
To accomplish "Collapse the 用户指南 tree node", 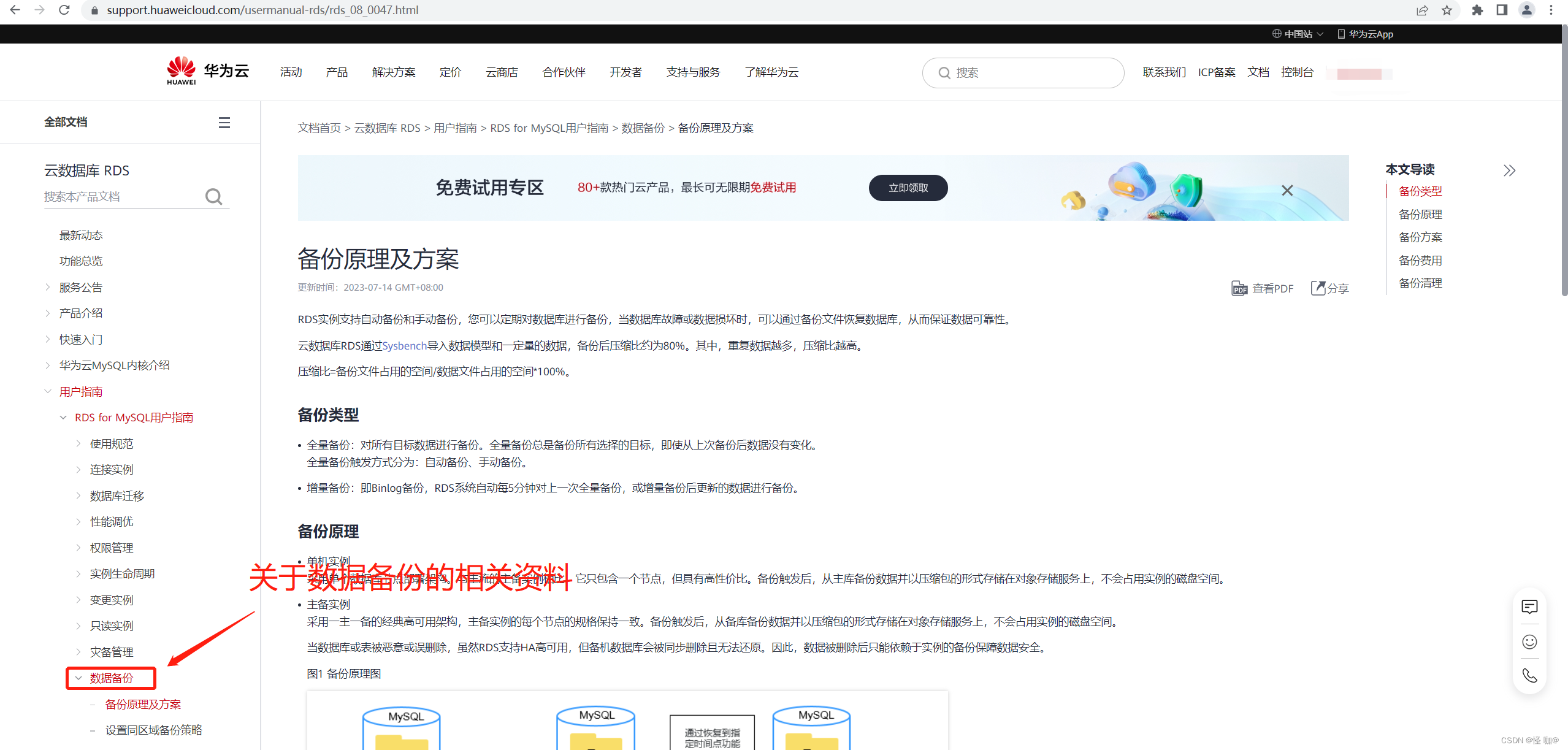I will coord(48,391).
